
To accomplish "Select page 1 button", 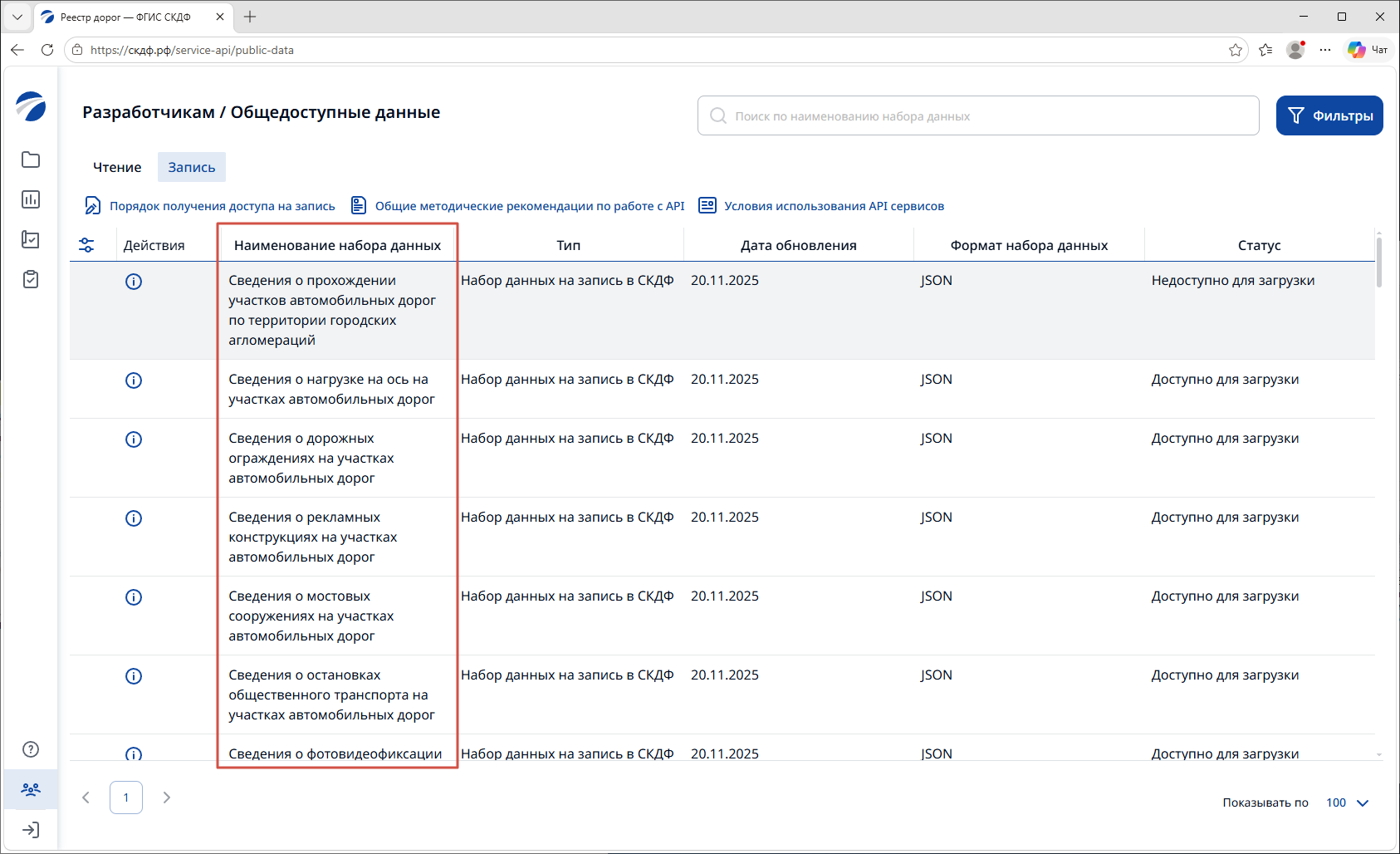I will pos(126,798).
